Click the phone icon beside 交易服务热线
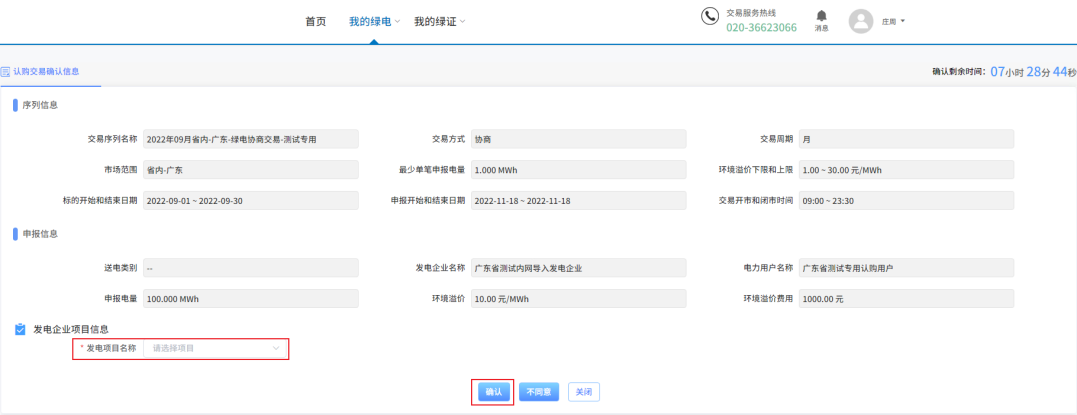 [x=710, y=16]
